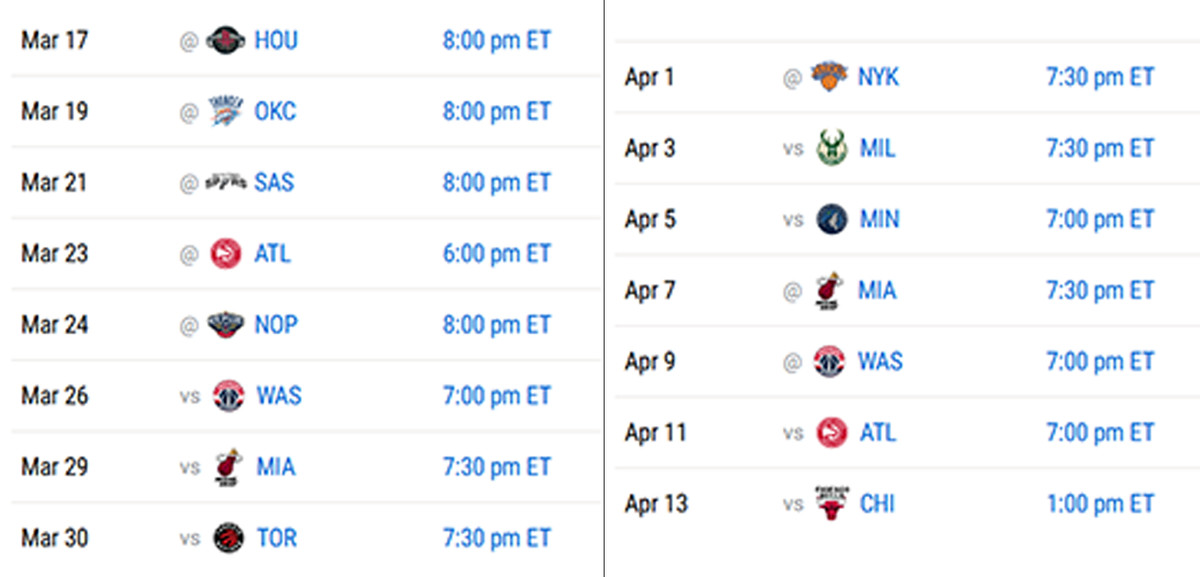Click the 1:00 pm ET game time
The width and height of the screenshot is (1200, 577).
coord(1100,503)
